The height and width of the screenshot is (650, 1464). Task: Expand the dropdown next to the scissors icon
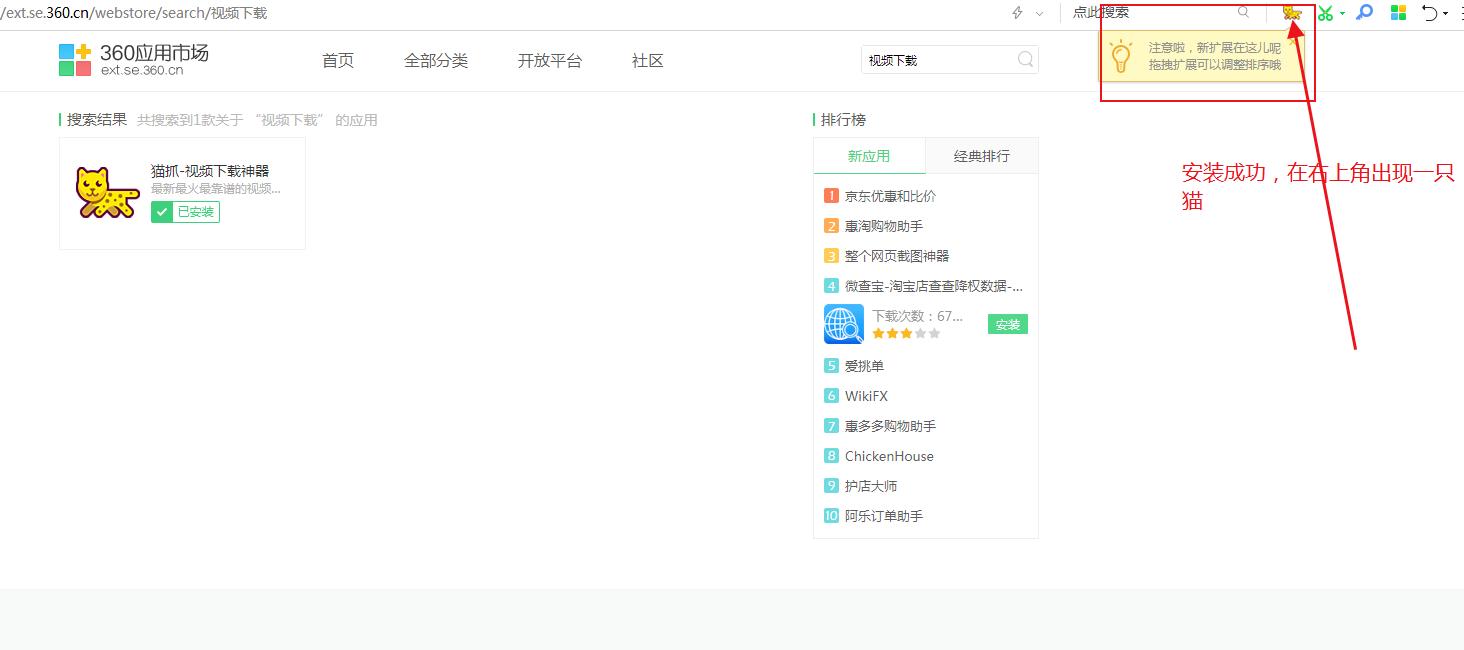click(1342, 13)
